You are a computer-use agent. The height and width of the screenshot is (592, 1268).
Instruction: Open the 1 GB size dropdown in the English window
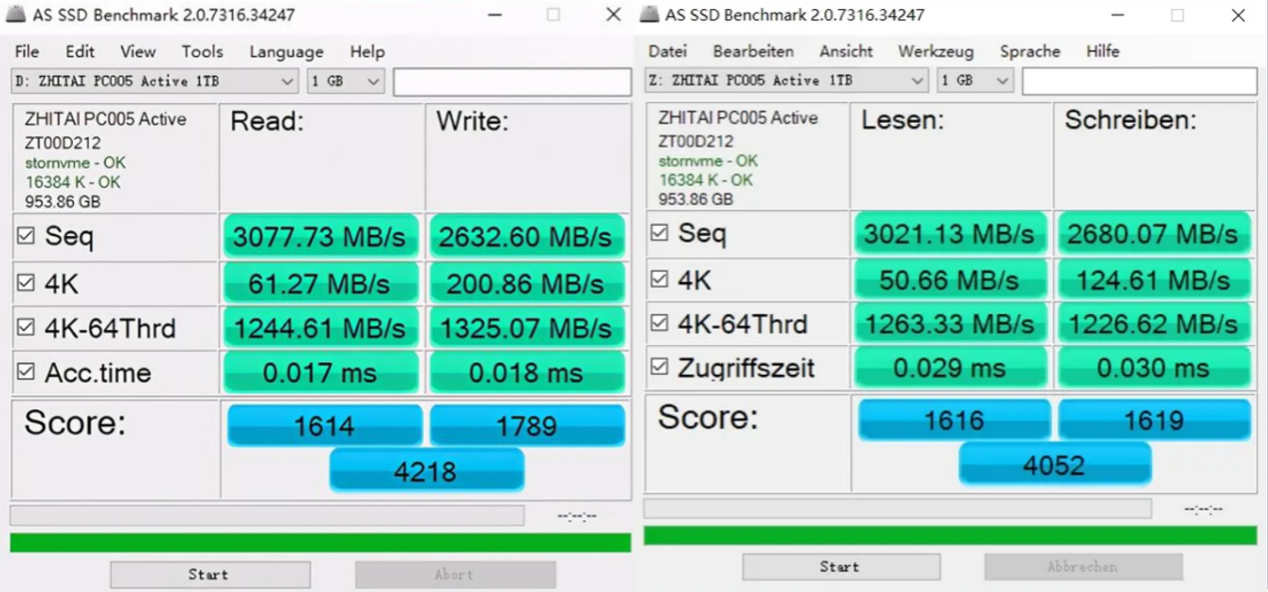[346, 81]
